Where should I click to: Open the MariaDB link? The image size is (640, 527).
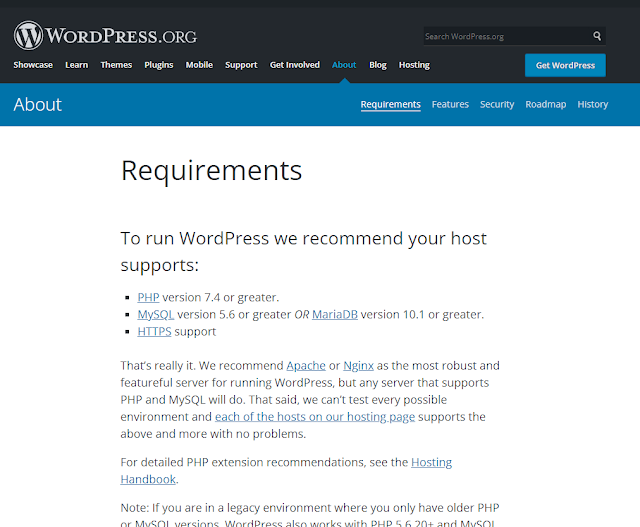335,315
